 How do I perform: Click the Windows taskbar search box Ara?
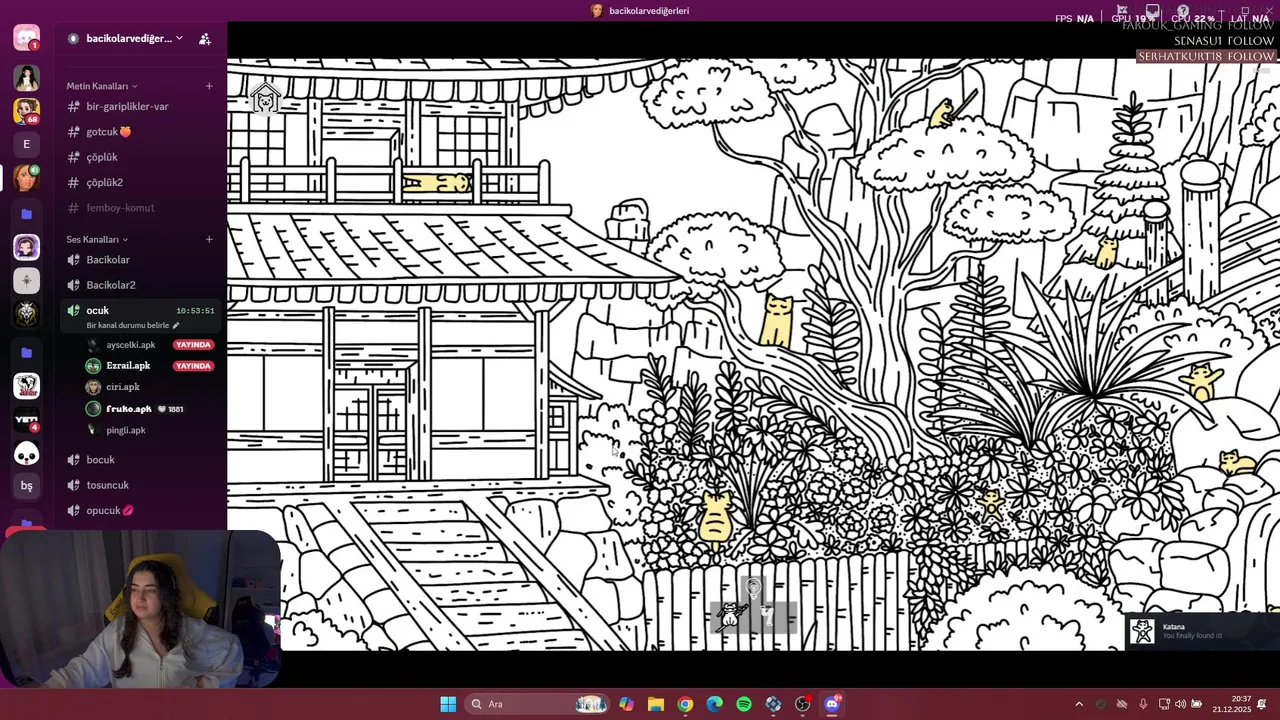(535, 704)
